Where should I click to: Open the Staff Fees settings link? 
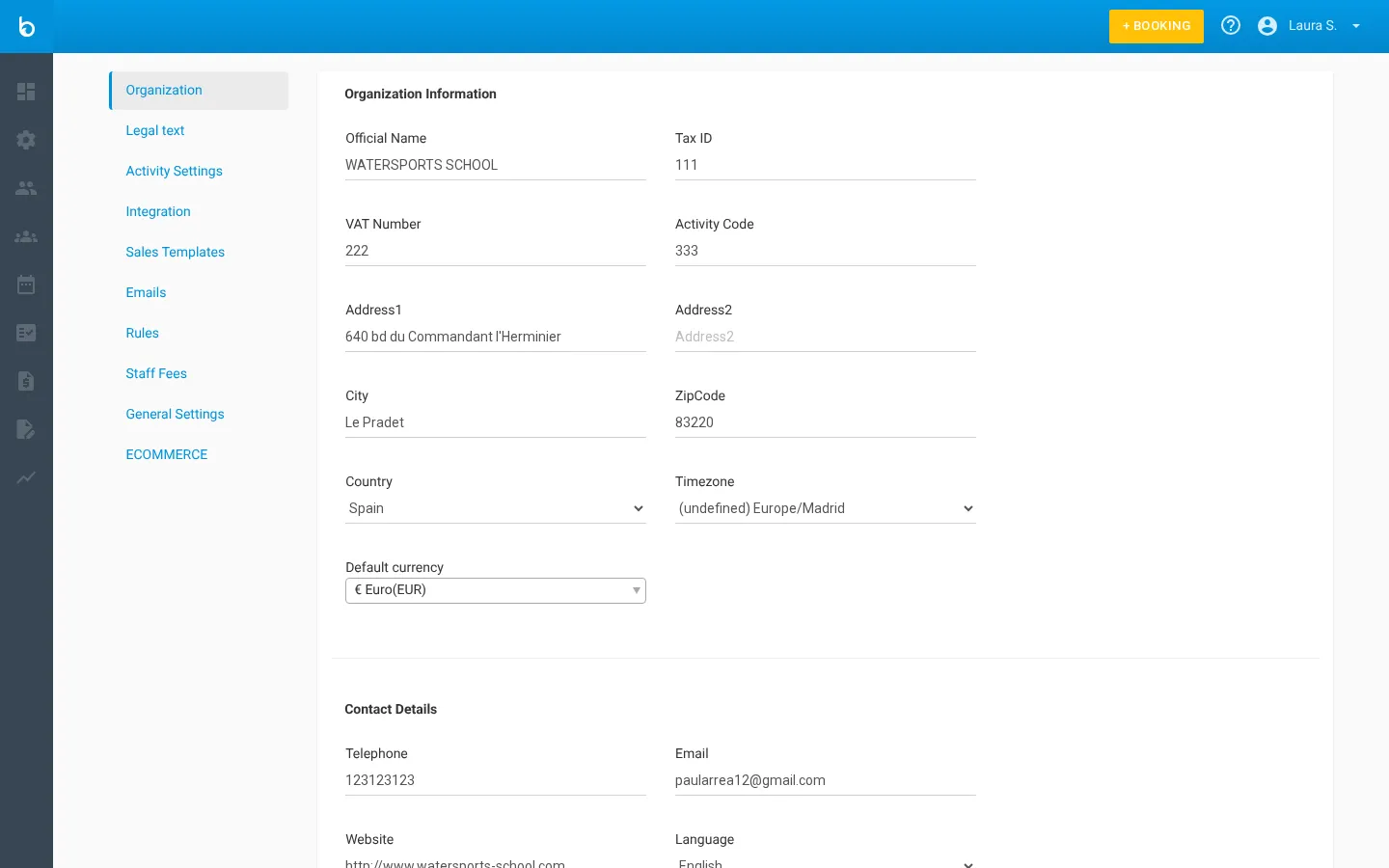[x=156, y=373]
